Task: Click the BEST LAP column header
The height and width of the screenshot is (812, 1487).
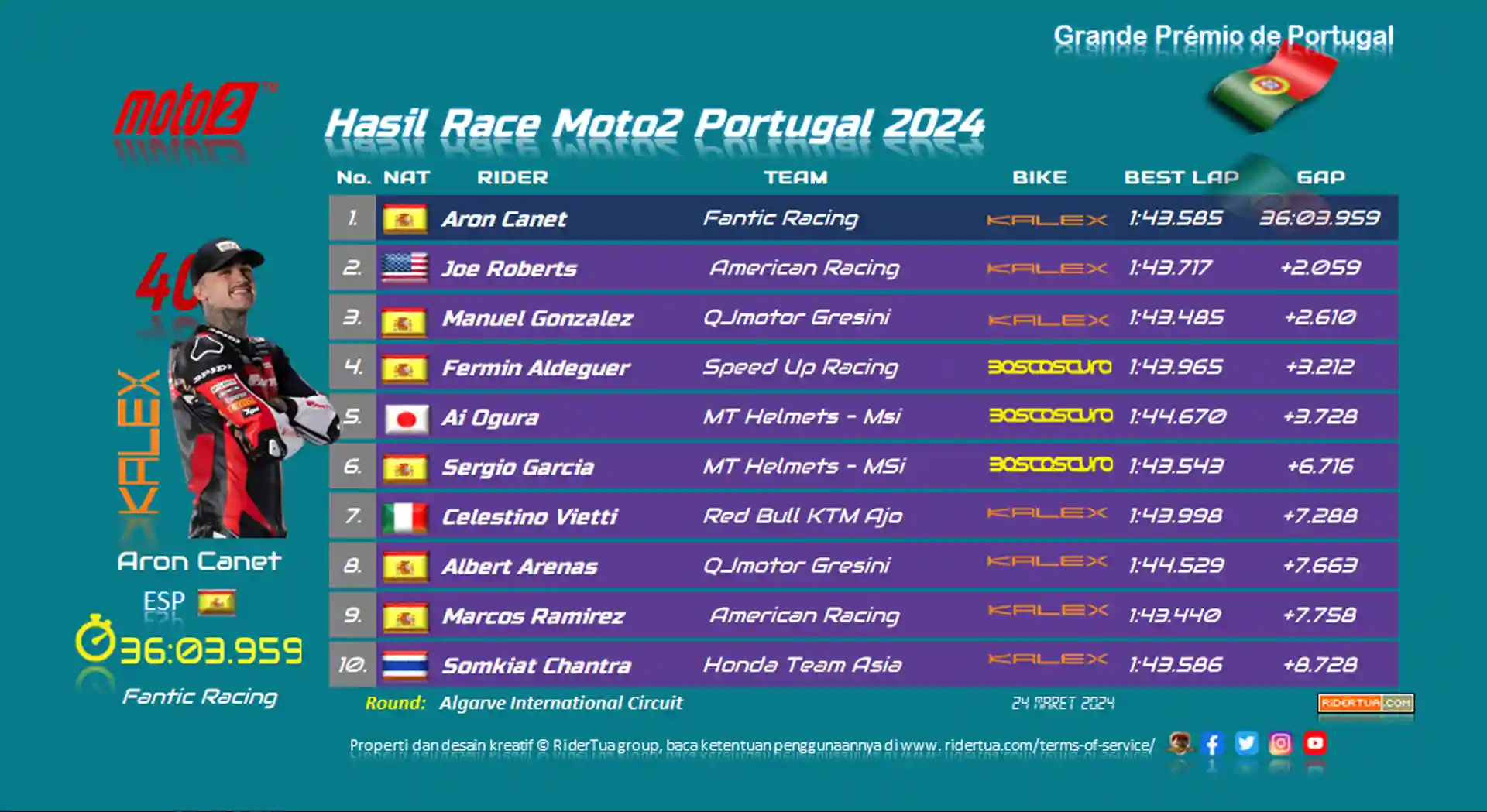Action: click(x=1181, y=177)
